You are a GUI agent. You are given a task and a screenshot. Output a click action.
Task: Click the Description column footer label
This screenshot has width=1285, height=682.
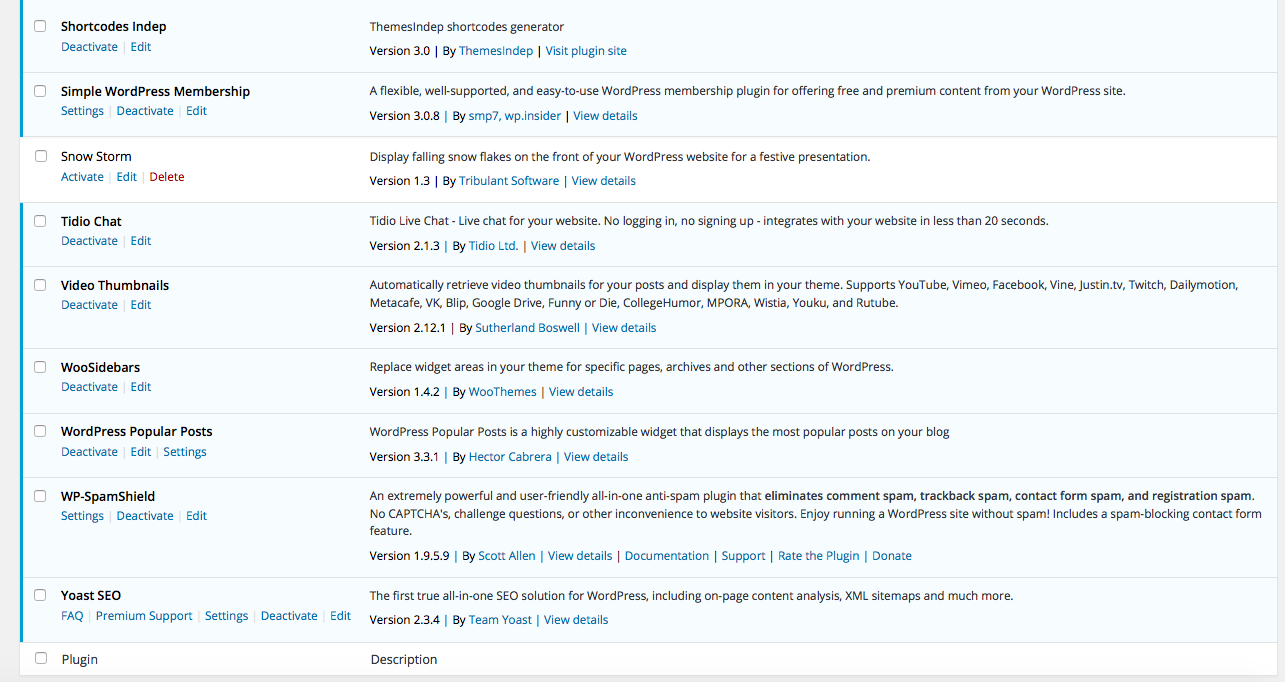404,659
